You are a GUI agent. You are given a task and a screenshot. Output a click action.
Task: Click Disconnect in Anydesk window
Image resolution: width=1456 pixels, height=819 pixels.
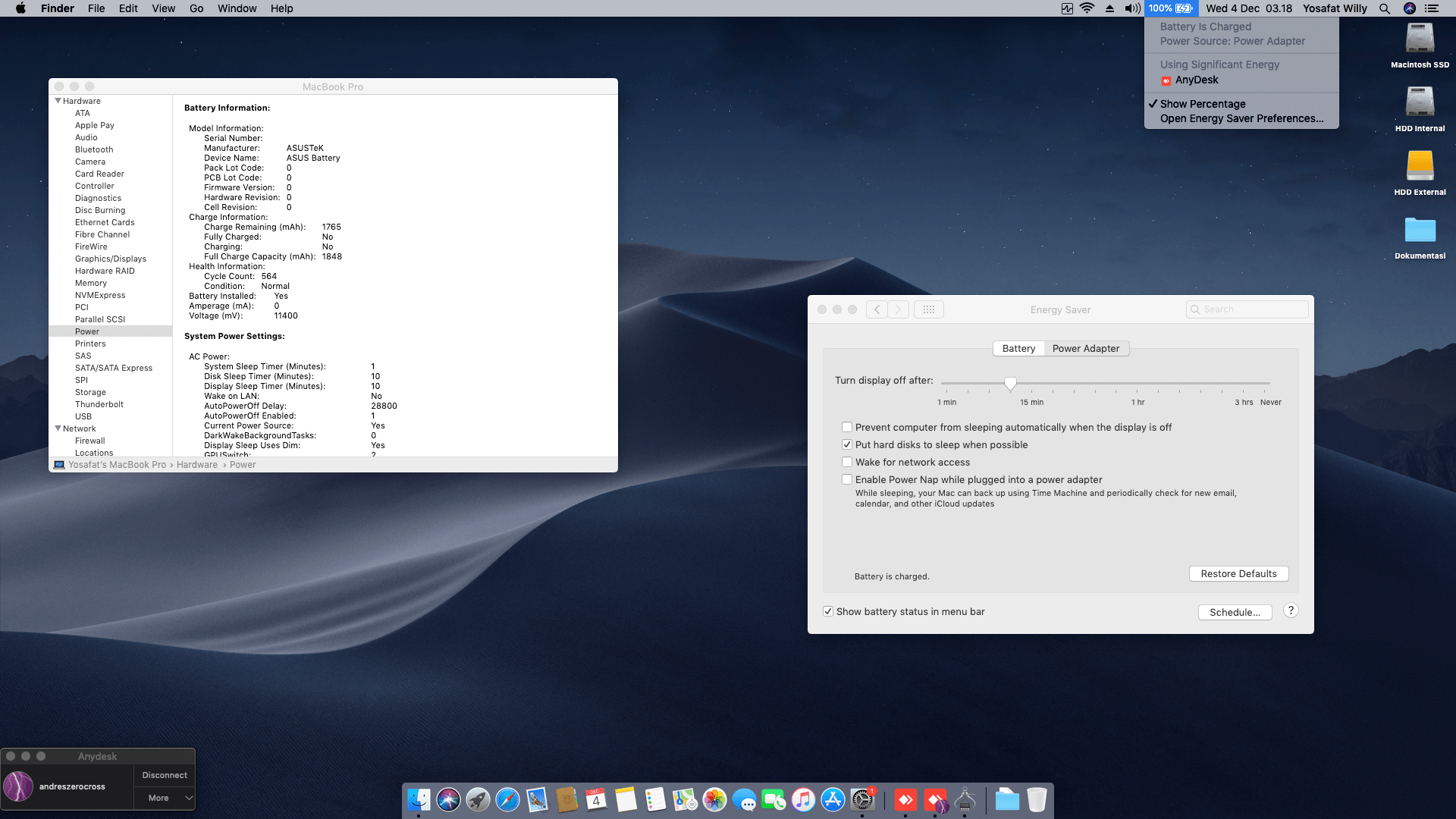pos(165,775)
